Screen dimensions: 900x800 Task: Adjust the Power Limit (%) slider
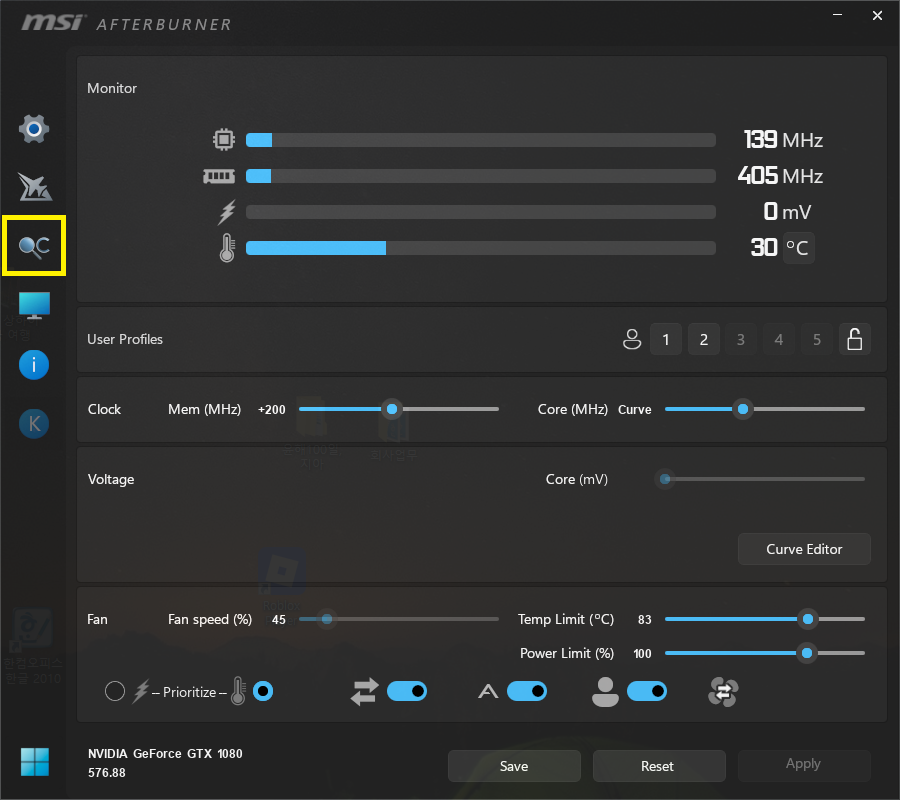coord(765,653)
